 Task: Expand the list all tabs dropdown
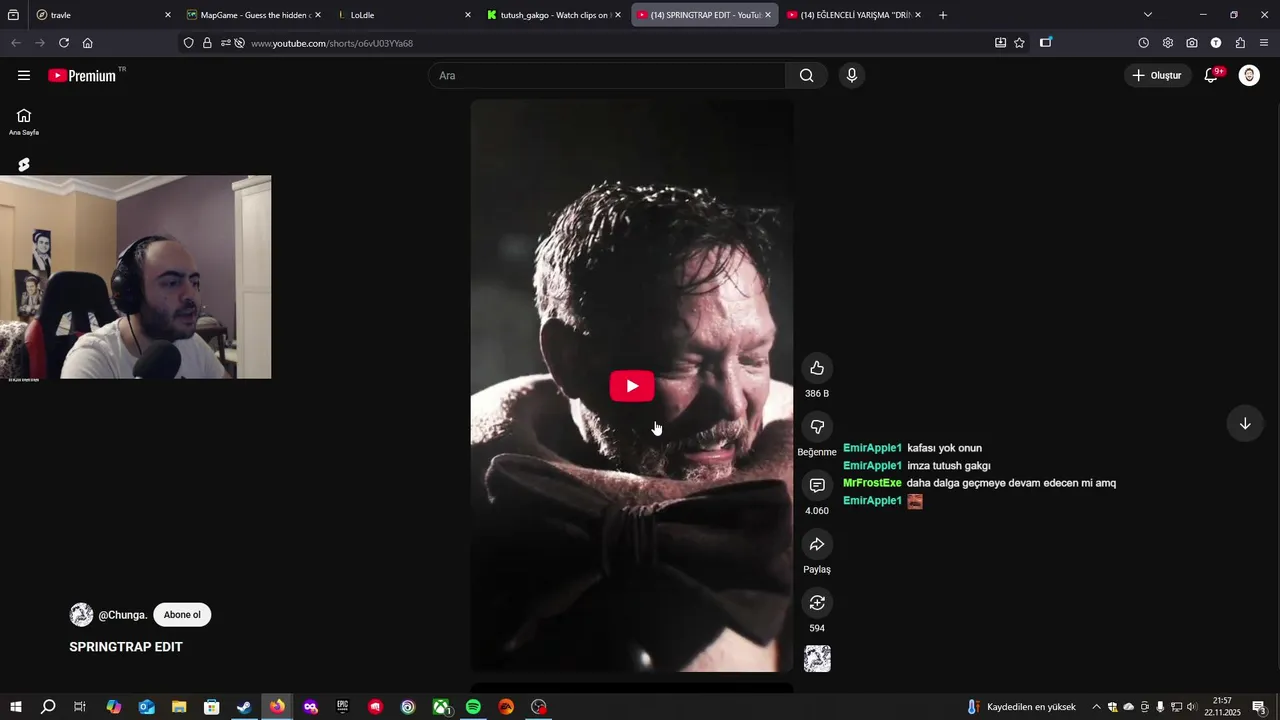click(1148, 15)
